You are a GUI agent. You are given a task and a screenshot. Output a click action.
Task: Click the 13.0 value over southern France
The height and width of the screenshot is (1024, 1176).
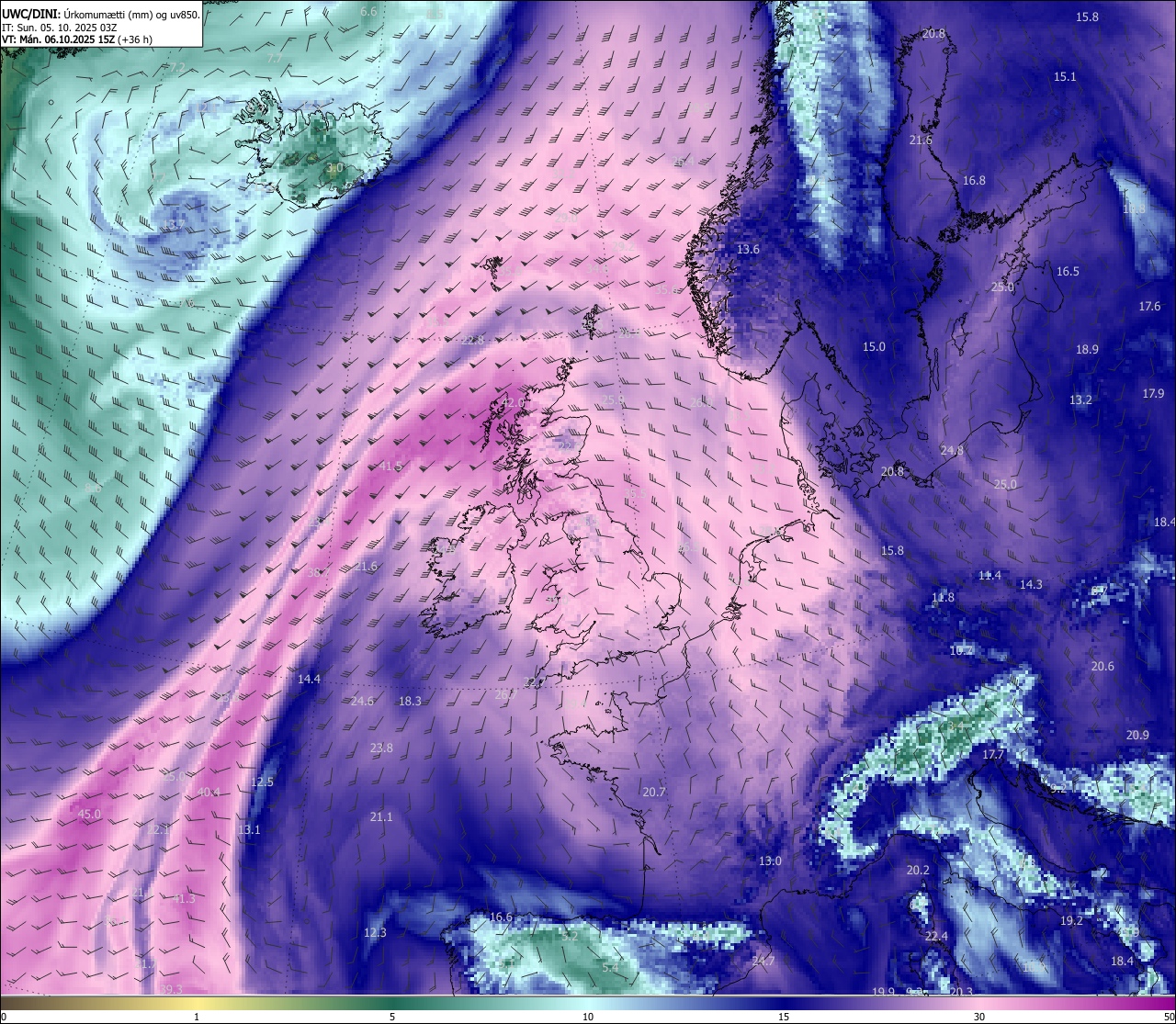pos(770,861)
